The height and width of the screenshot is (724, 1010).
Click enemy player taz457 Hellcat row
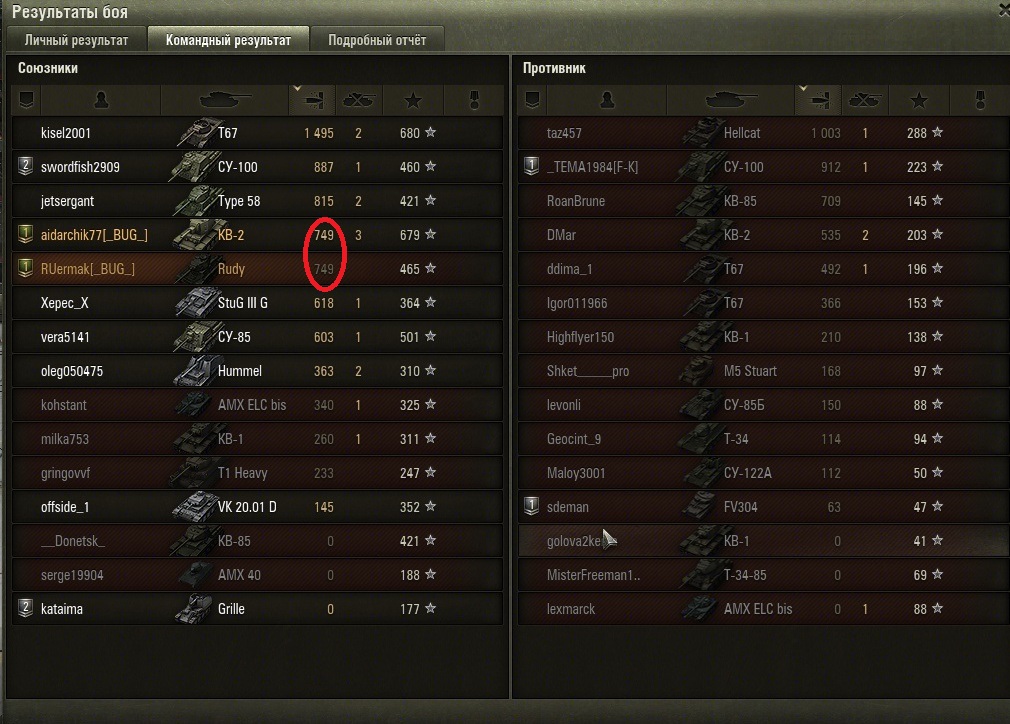coord(763,133)
